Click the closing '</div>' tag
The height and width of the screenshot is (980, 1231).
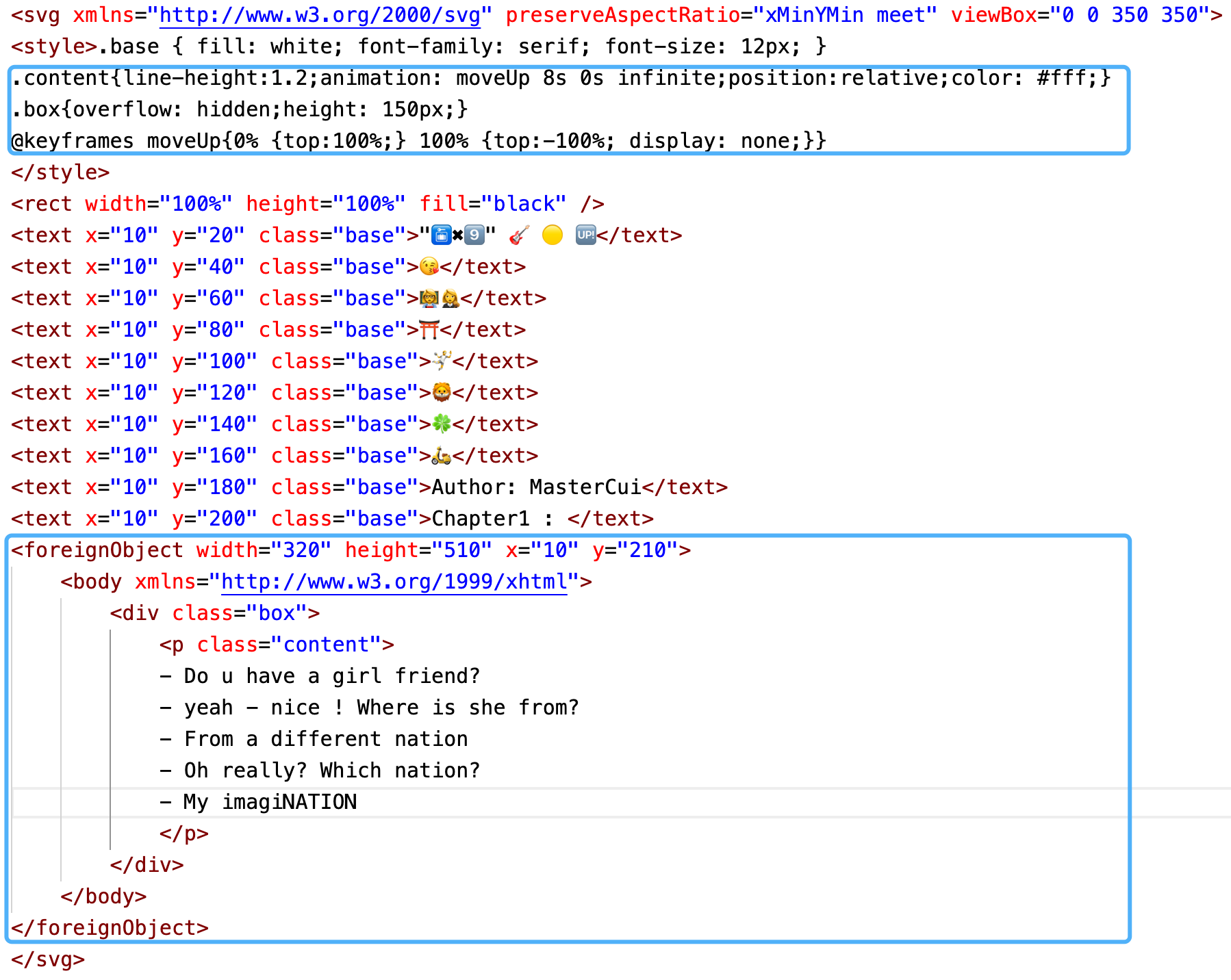coord(147,865)
